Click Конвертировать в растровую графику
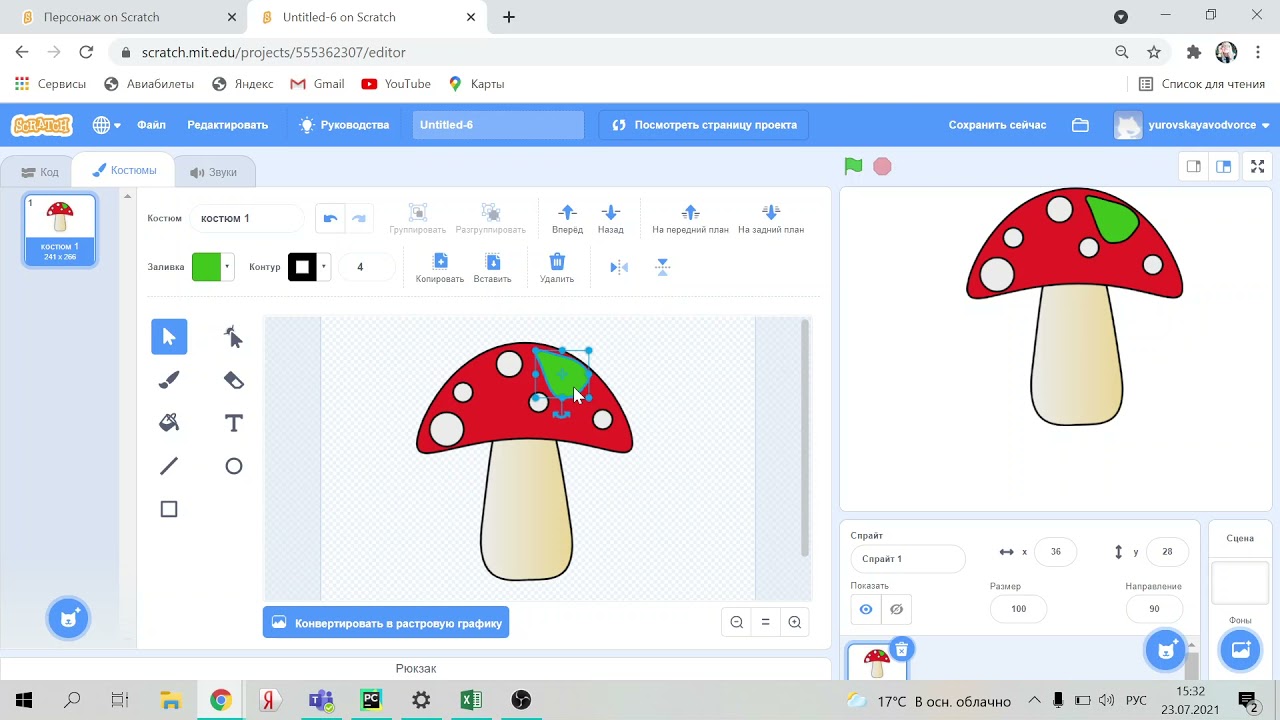1280x720 pixels. coord(386,622)
